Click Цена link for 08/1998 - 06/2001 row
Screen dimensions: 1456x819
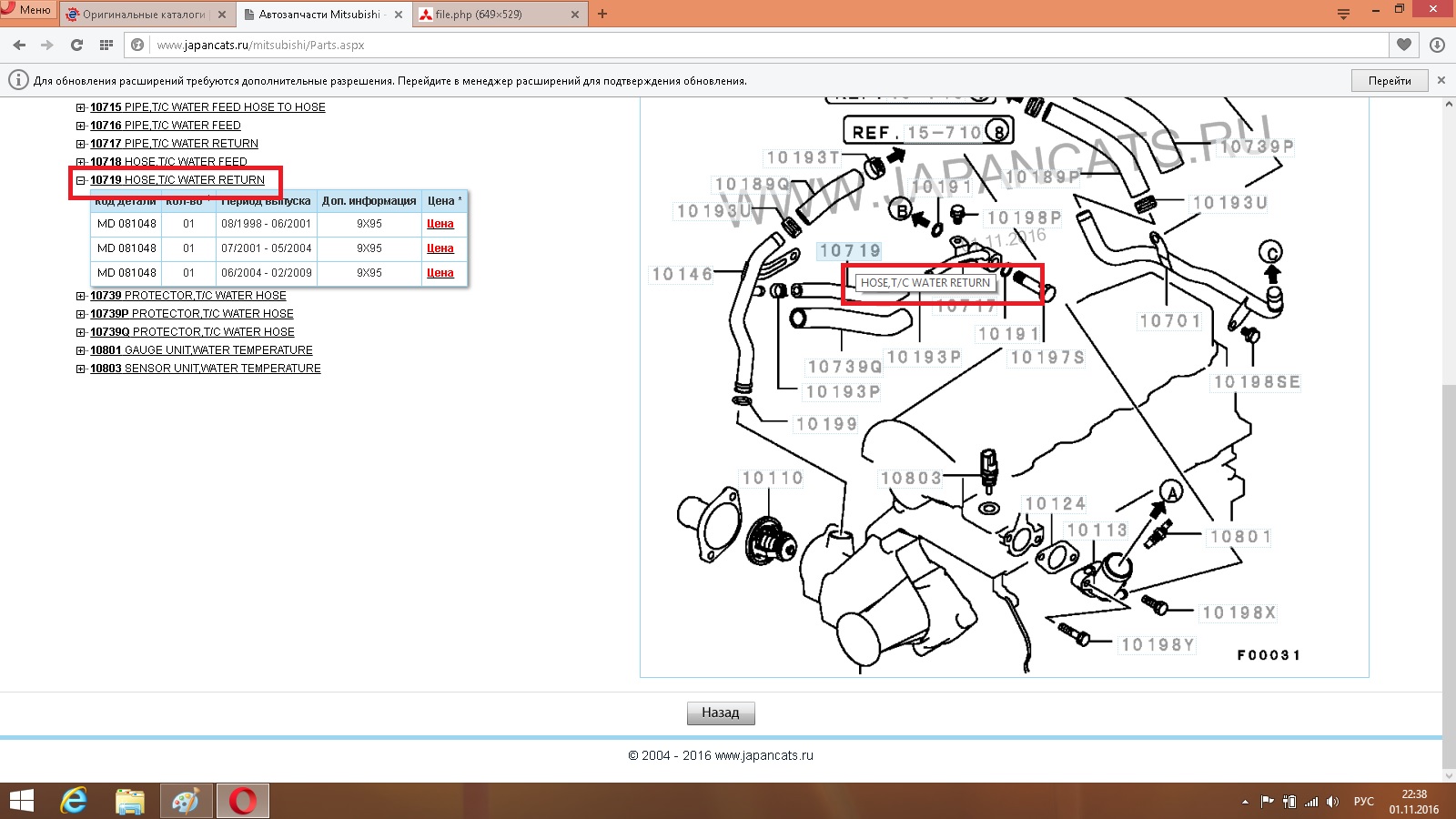point(440,224)
